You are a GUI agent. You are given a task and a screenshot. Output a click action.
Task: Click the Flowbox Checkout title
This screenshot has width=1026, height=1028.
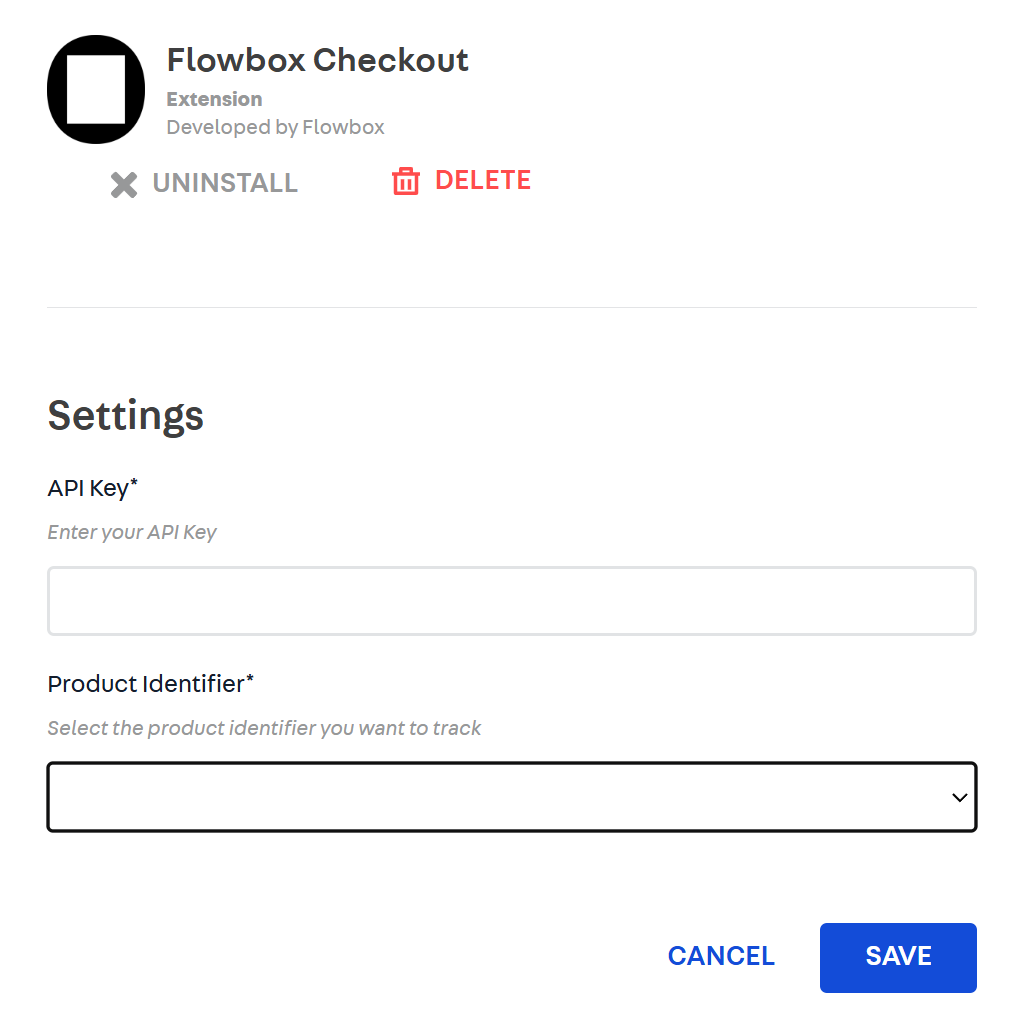click(317, 60)
